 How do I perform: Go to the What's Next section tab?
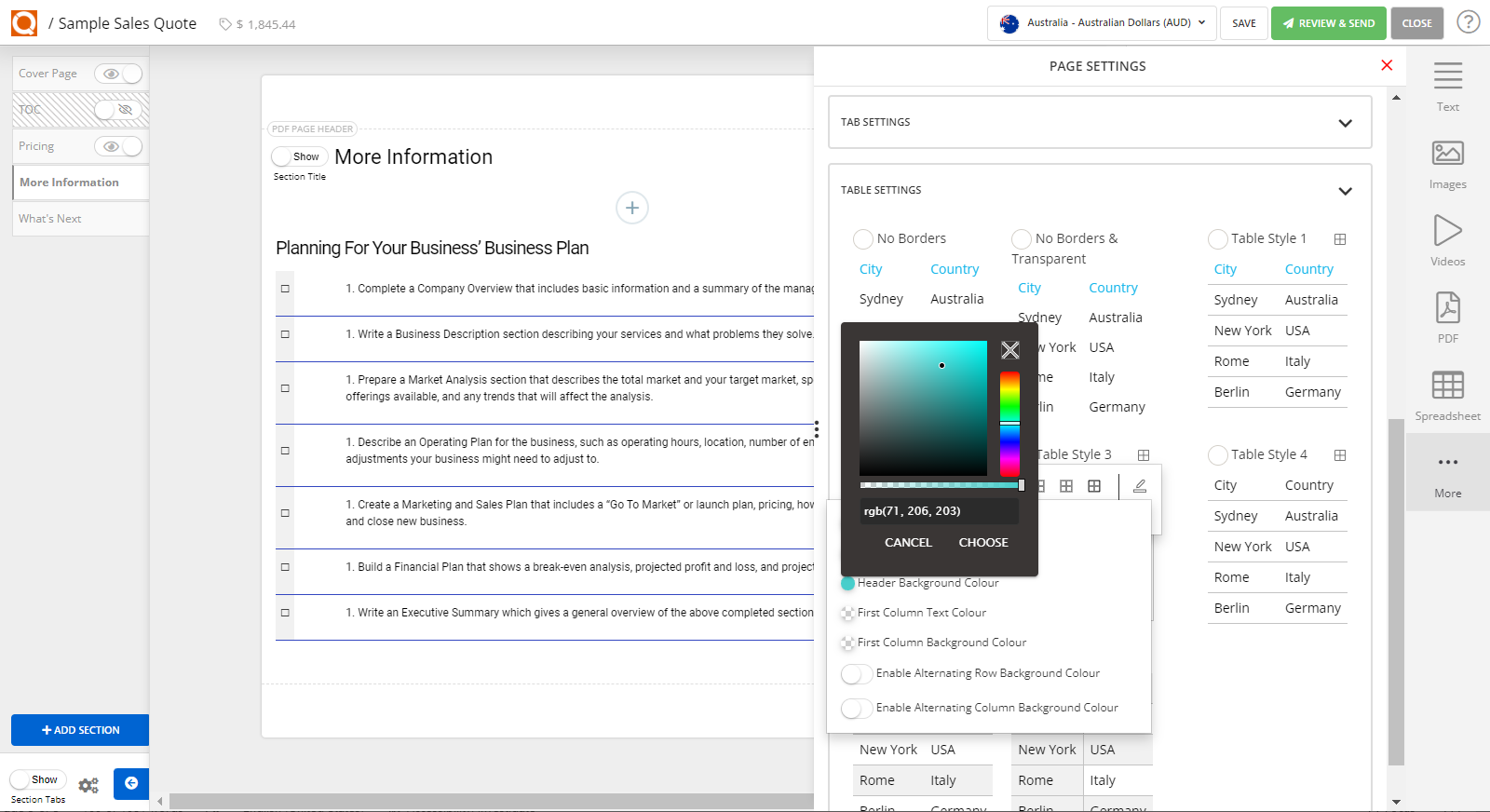click(x=50, y=219)
